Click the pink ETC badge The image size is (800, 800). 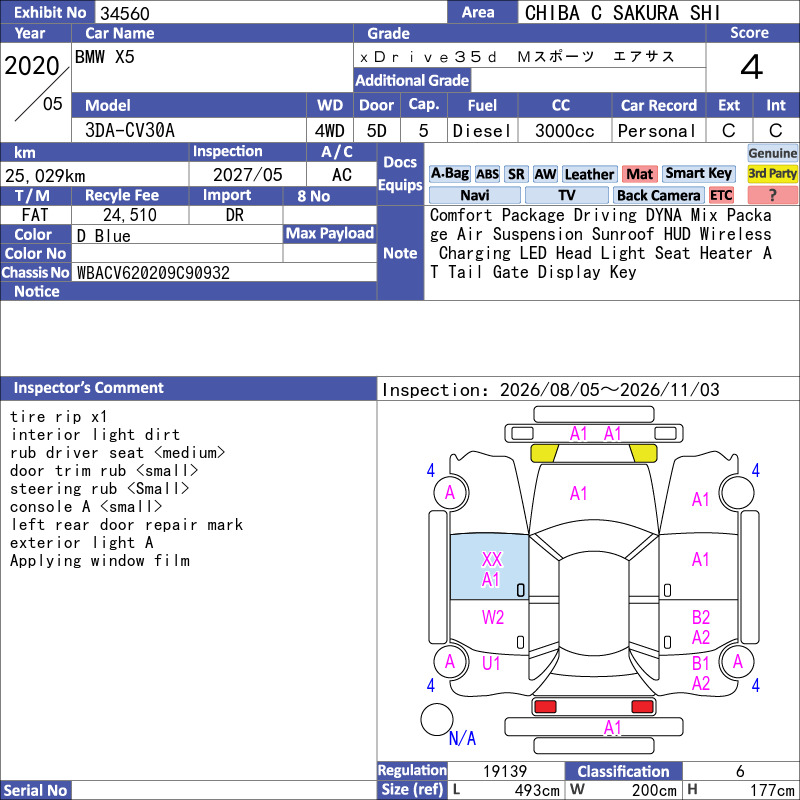720,195
